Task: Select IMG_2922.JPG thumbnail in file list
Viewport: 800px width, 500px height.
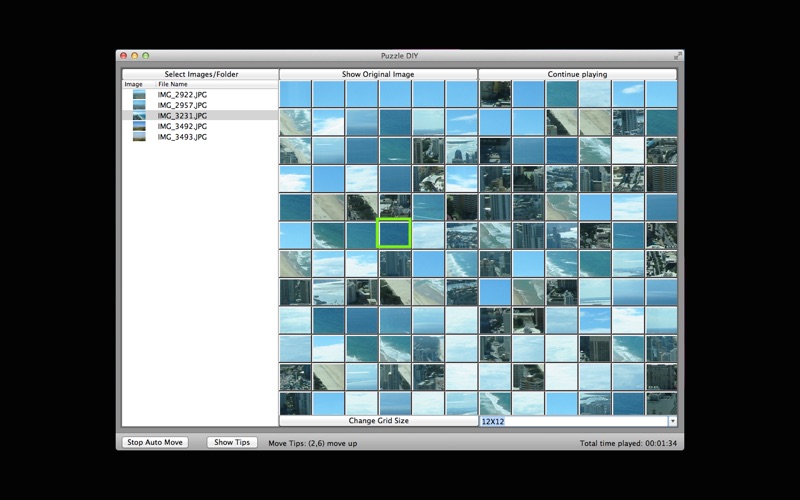Action: click(139, 94)
